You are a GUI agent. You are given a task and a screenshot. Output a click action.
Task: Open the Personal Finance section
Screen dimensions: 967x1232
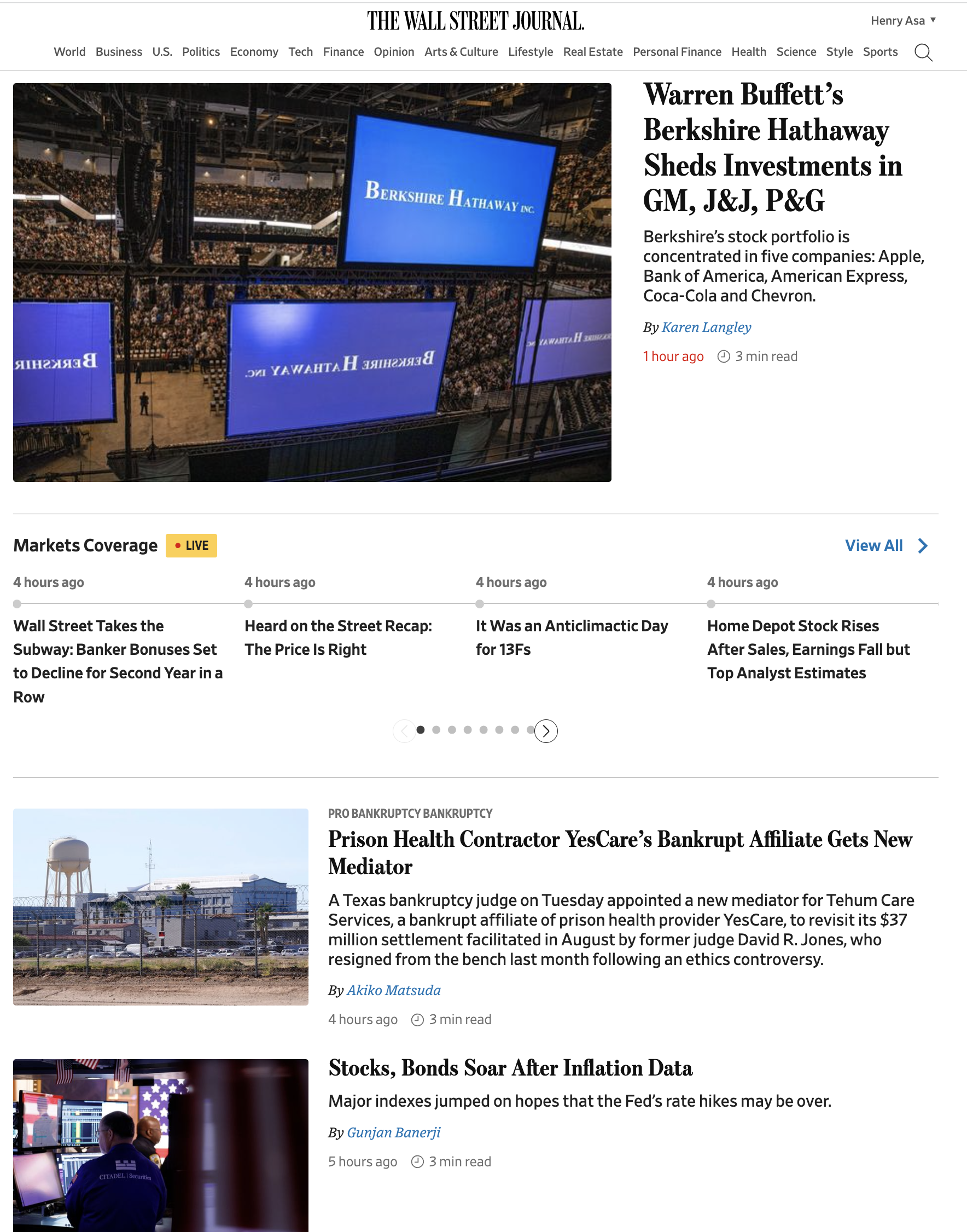coord(677,51)
